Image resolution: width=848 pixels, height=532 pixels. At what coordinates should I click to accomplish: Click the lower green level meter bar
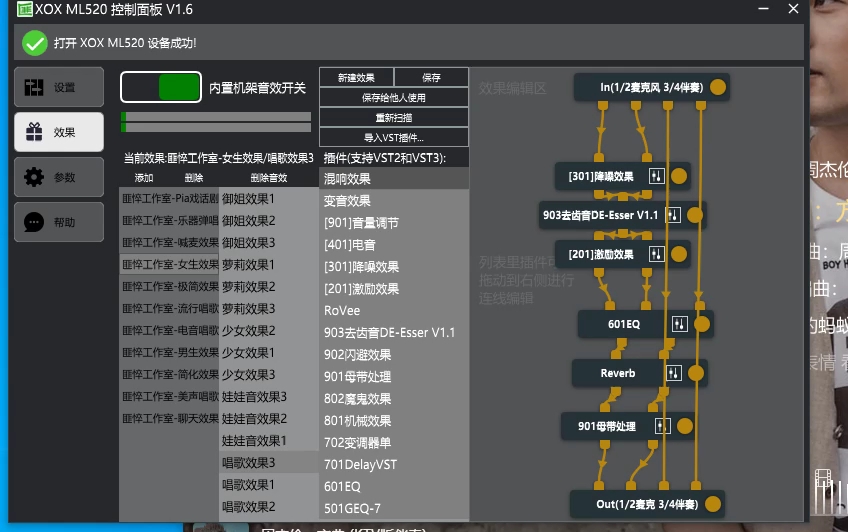click(216, 128)
